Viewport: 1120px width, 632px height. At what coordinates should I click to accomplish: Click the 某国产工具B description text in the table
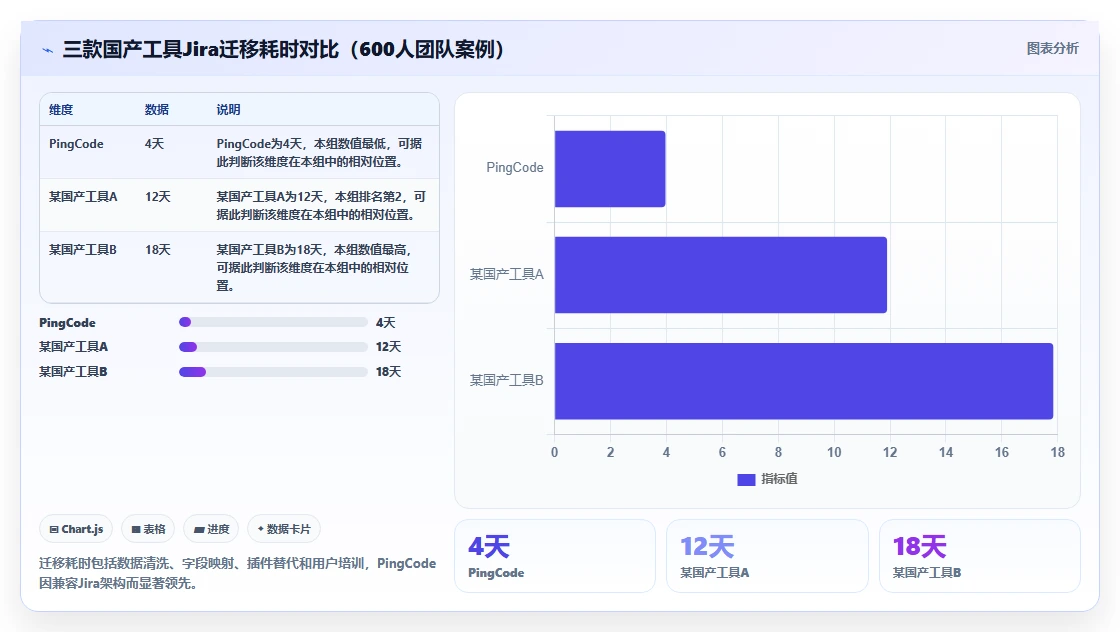click(314, 268)
